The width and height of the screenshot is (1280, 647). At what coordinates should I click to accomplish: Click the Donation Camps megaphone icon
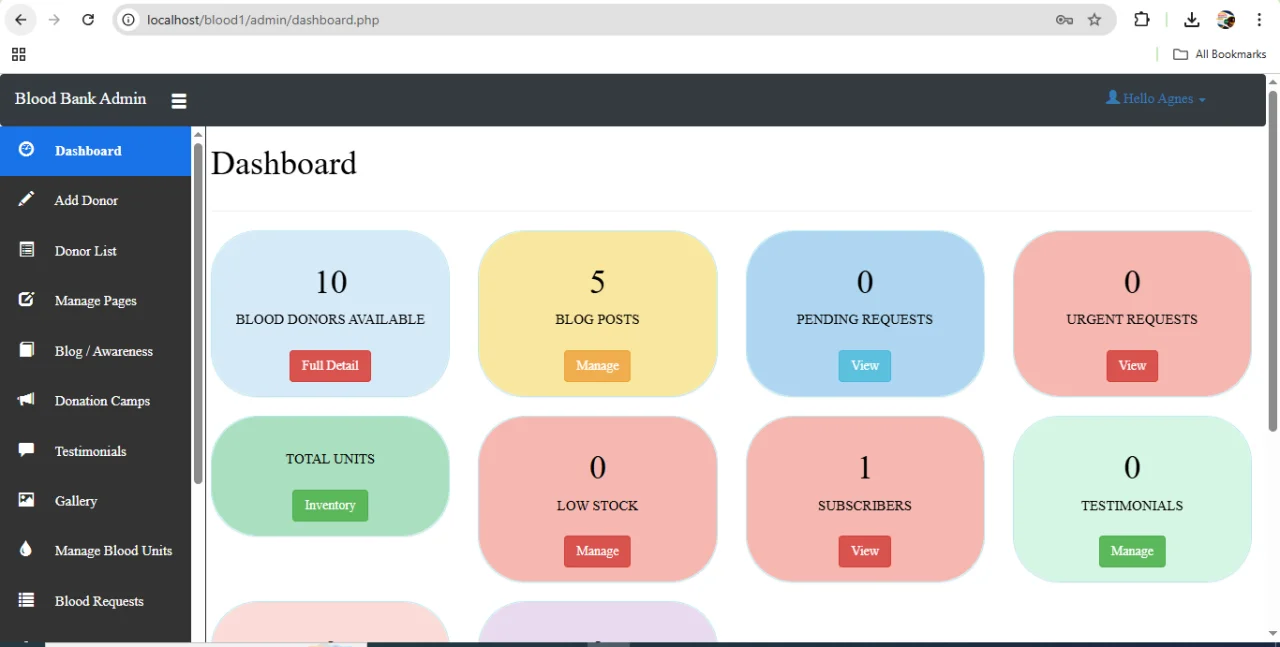27,400
